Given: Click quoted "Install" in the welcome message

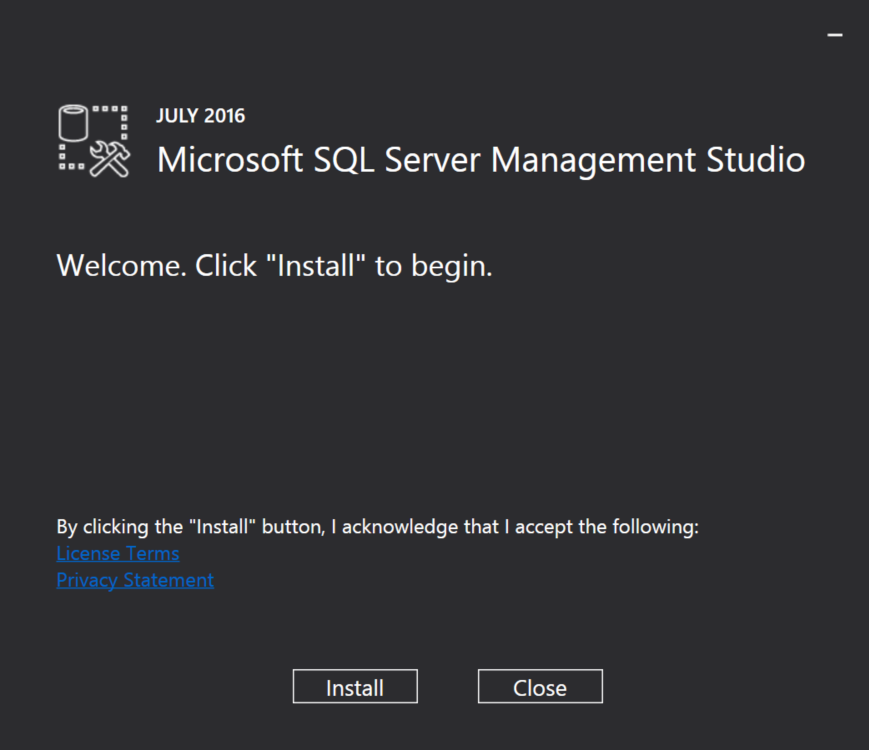Looking at the screenshot, I should [x=317, y=267].
